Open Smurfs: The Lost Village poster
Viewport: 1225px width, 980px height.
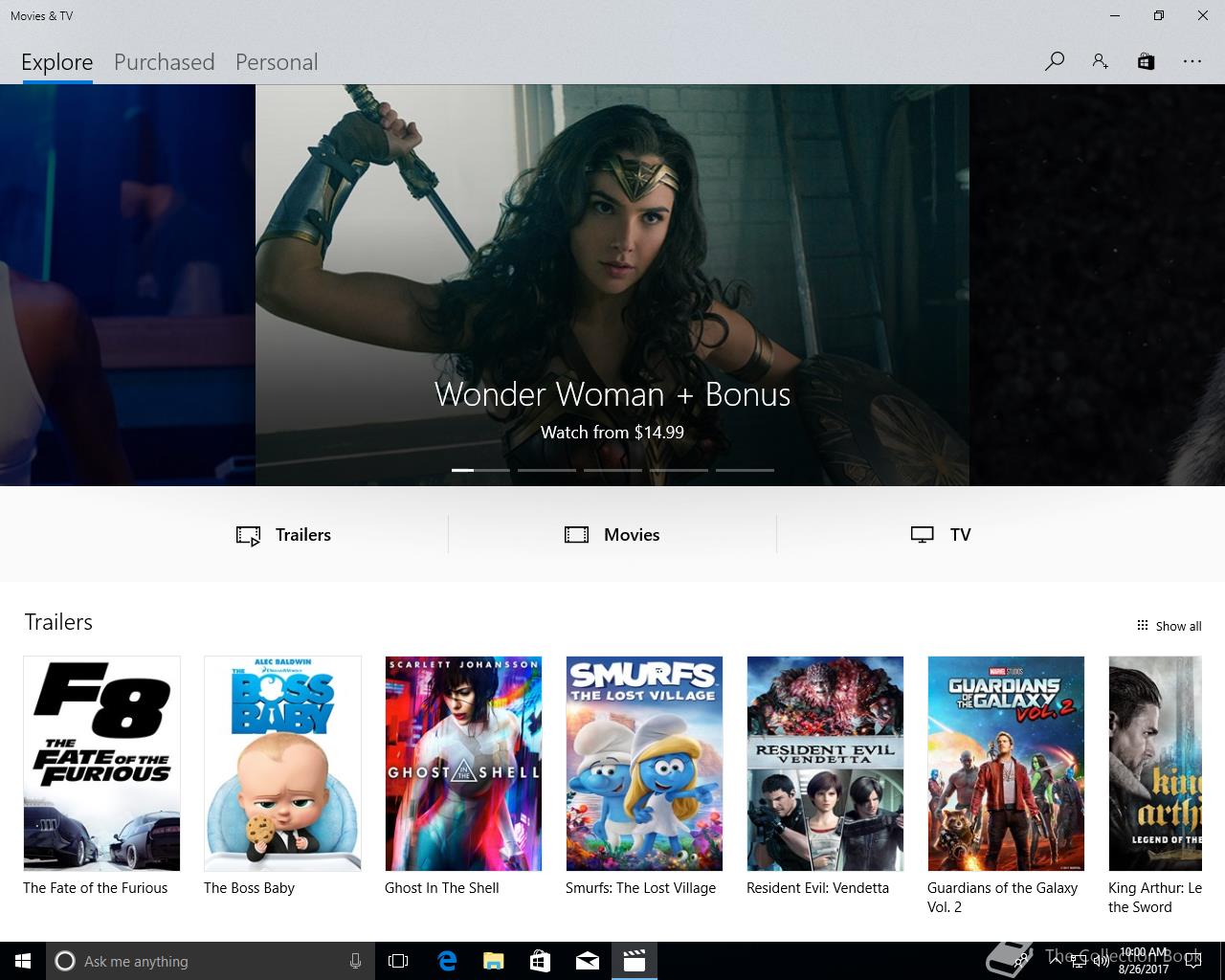[x=644, y=764]
